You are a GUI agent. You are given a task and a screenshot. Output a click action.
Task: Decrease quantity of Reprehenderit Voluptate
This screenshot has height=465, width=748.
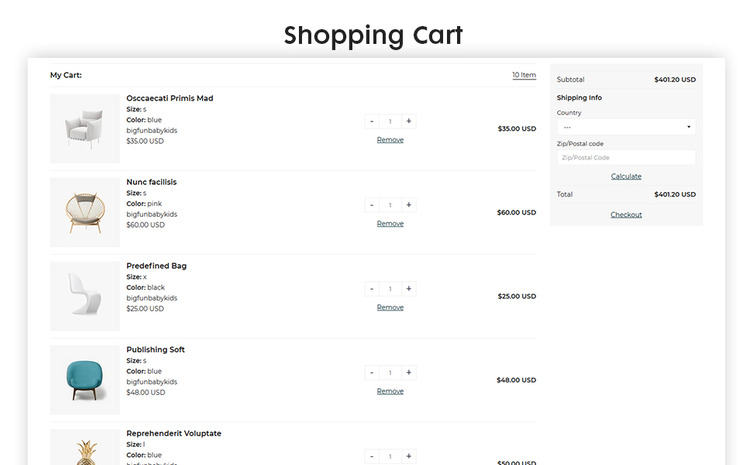click(x=372, y=456)
